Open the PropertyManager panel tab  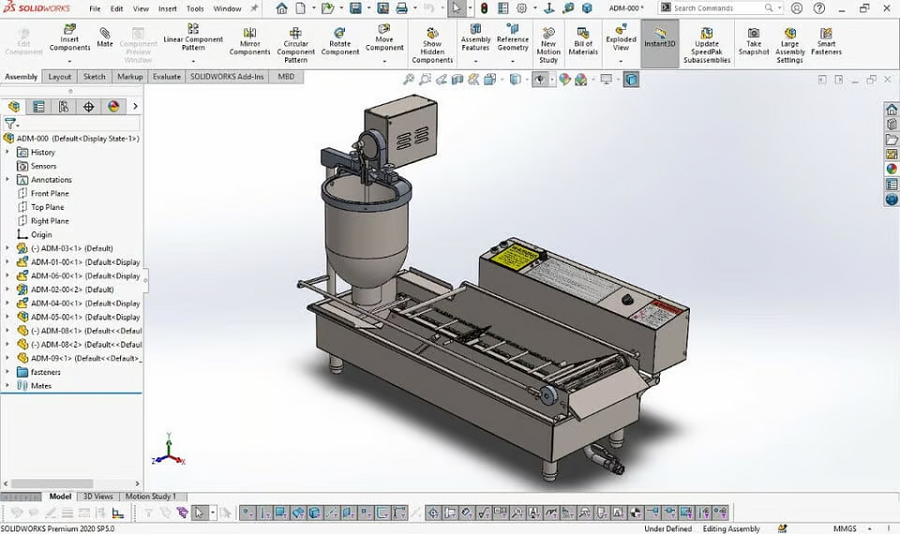pos(38,106)
